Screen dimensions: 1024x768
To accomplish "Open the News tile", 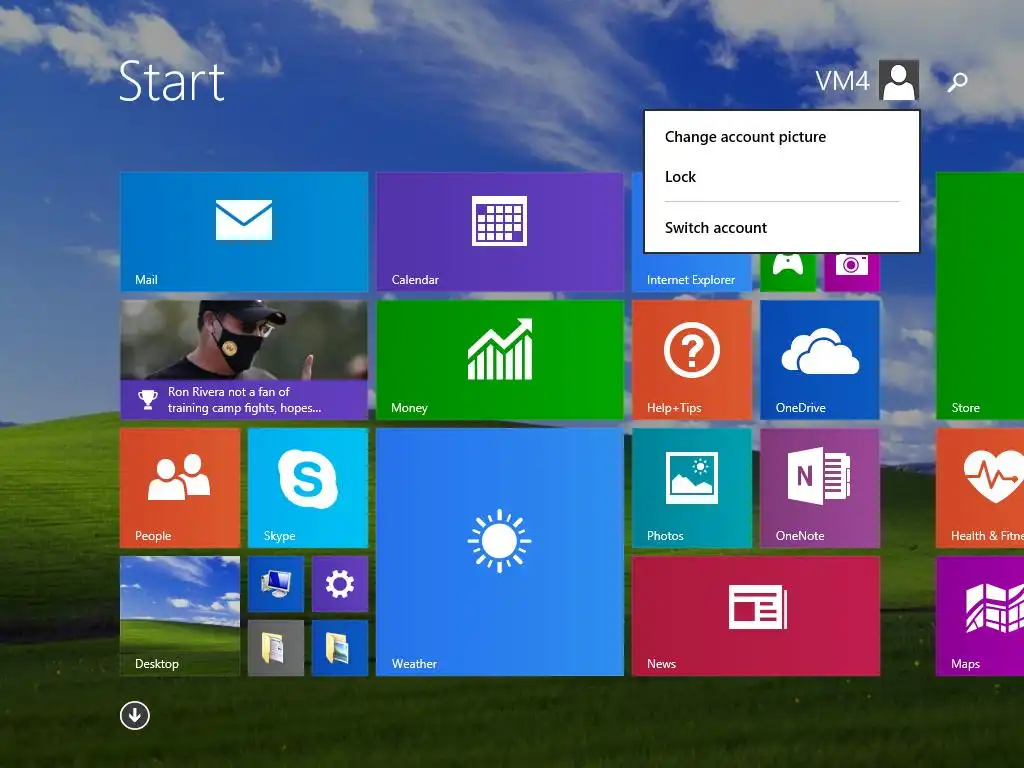I will point(756,615).
